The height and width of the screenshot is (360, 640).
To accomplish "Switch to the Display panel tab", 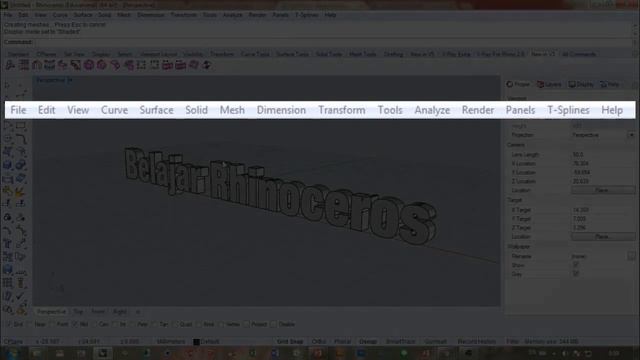I will click(581, 84).
